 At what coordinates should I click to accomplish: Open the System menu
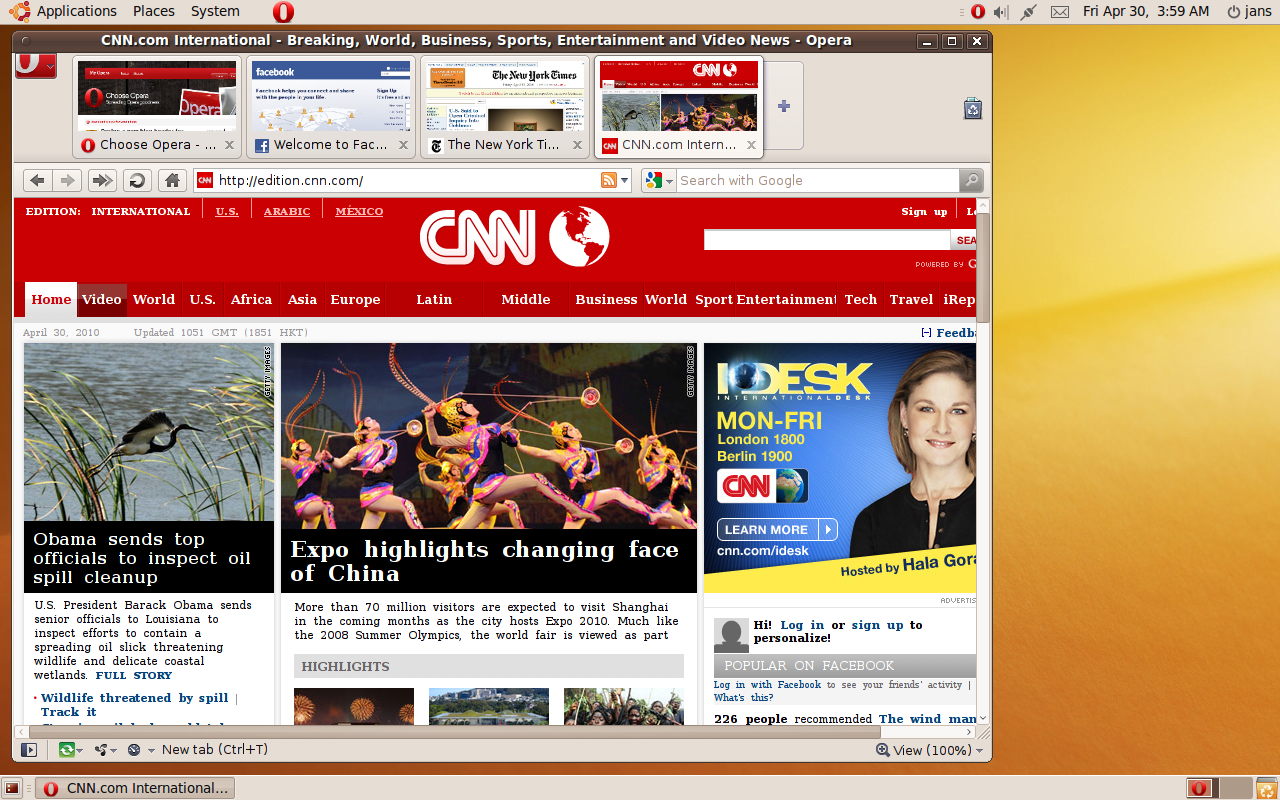coord(215,11)
